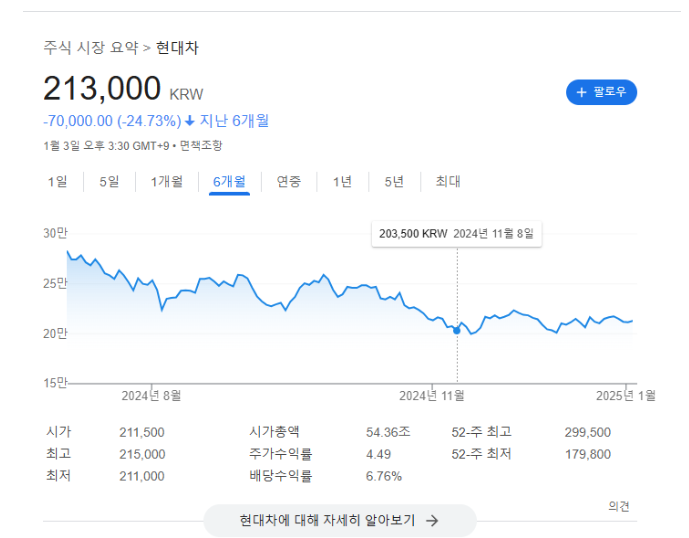
Task: Click the 2024년 8월 axis label
Action: 151,396
